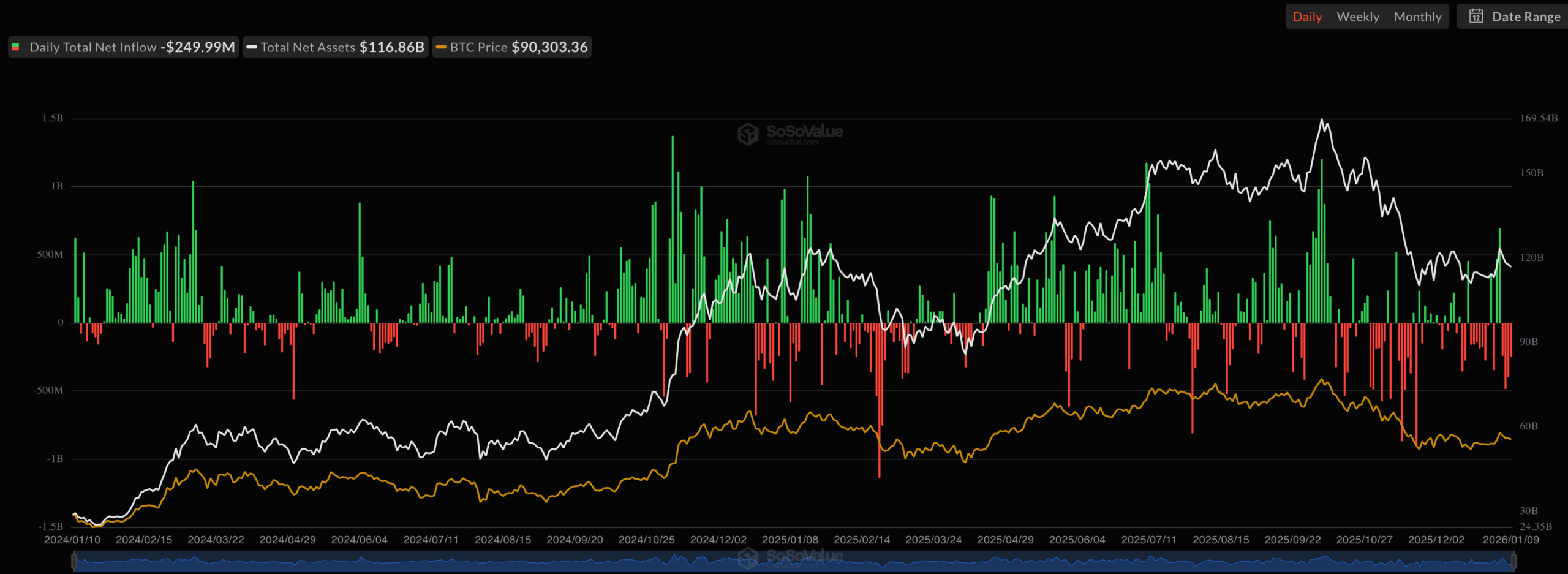
Task: Switch to the Monthly view
Action: (x=1417, y=17)
